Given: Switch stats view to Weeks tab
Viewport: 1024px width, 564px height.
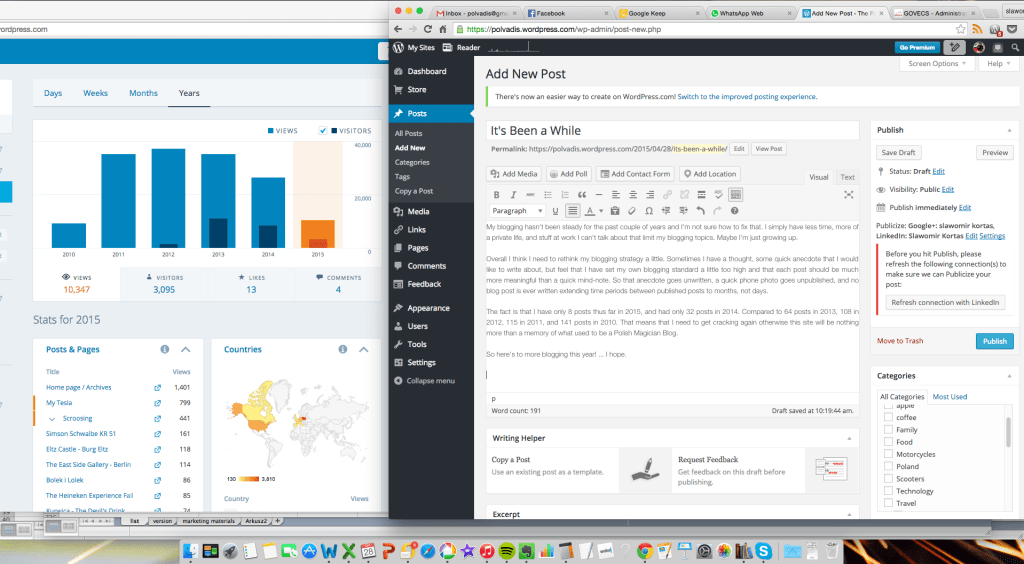Looking at the screenshot, I should (95, 93).
